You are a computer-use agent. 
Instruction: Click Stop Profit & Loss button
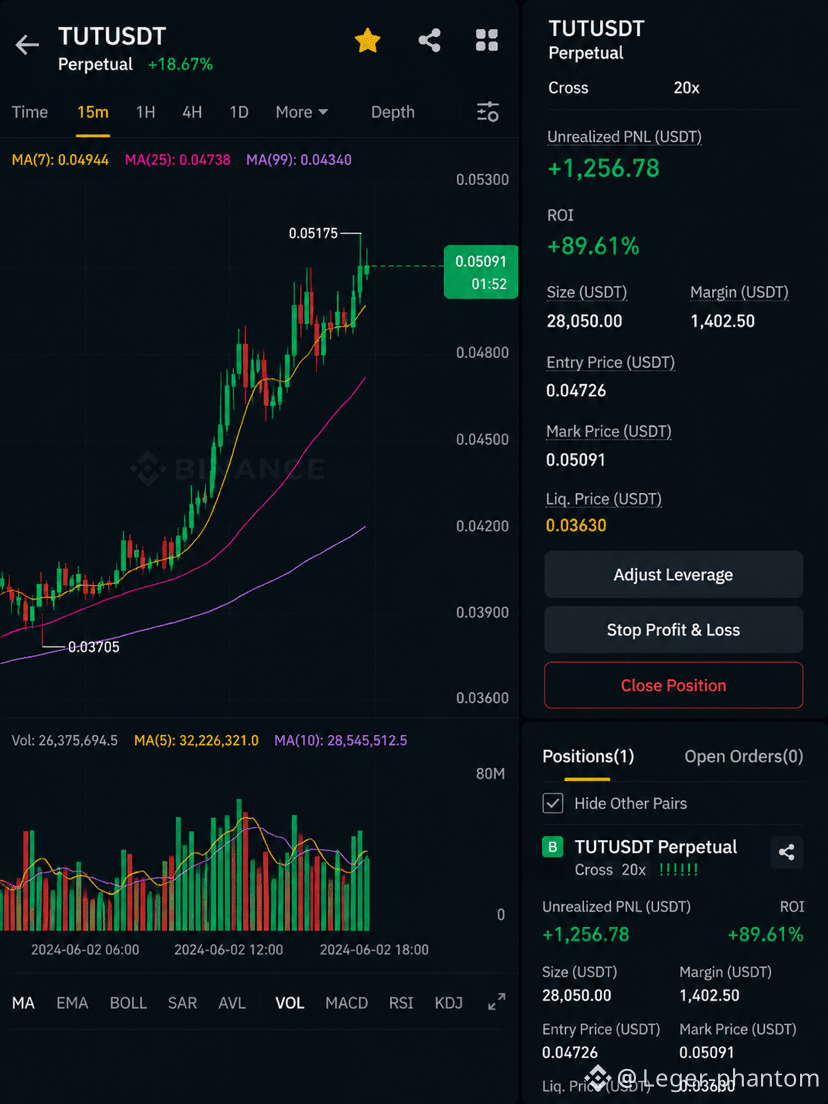674,629
